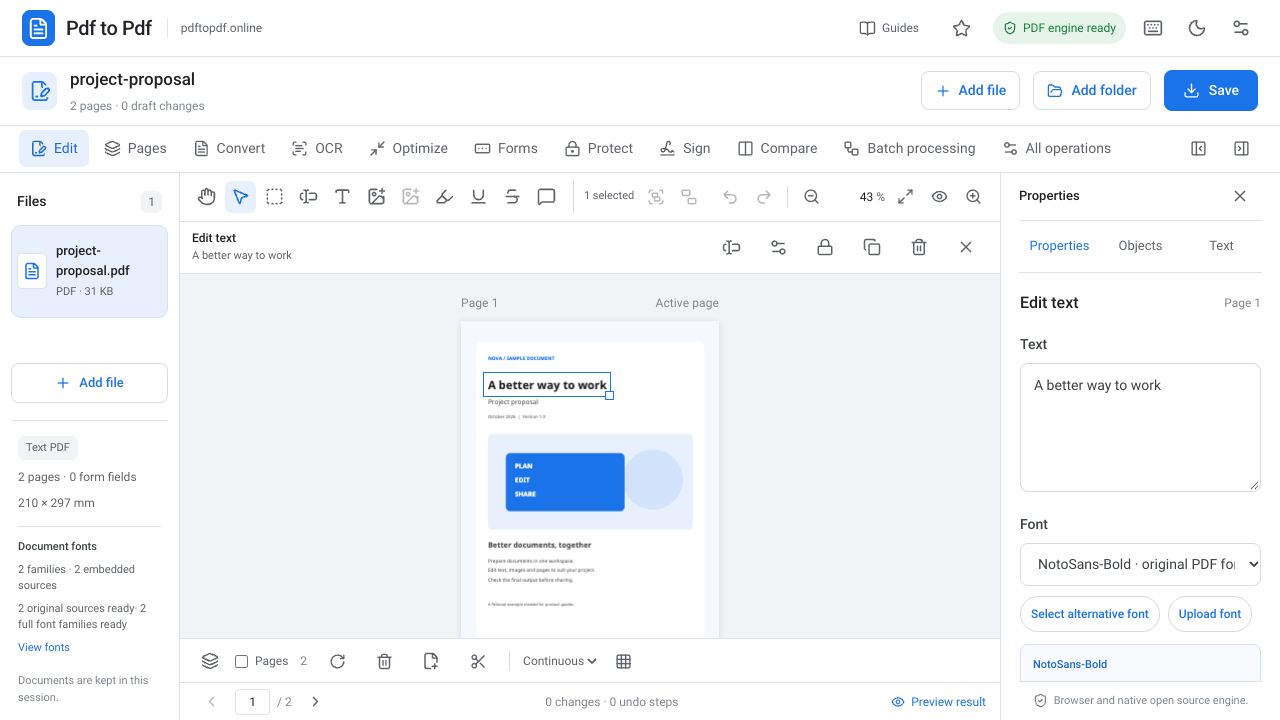Click Select alternative font button
Image resolution: width=1280 pixels, height=720 pixels.
click(x=1090, y=614)
